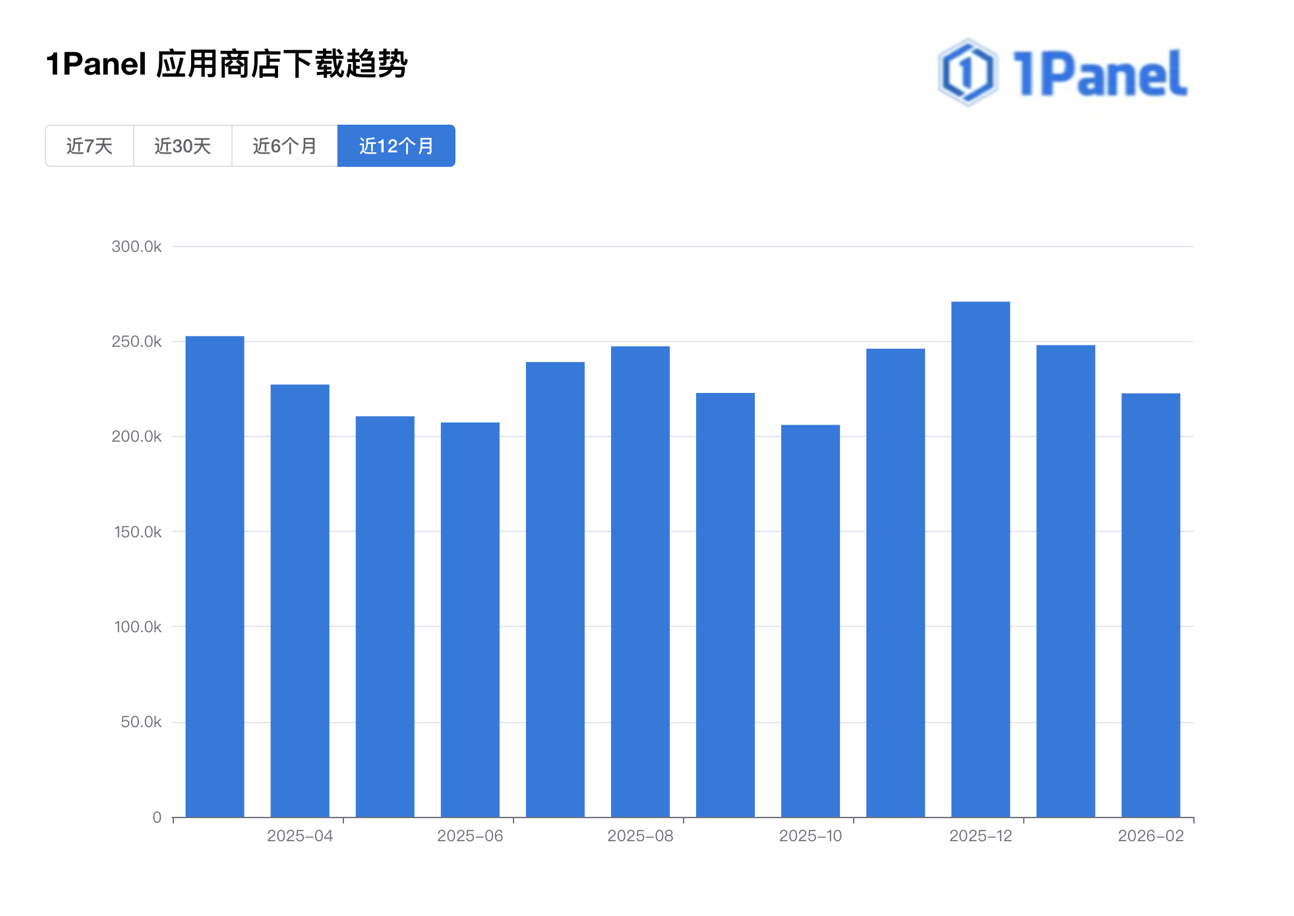Screen dimensions: 1294x916
Task: Click the chart title 1Panel 应用商店下载趋势
Action: [x=226, y=64]
